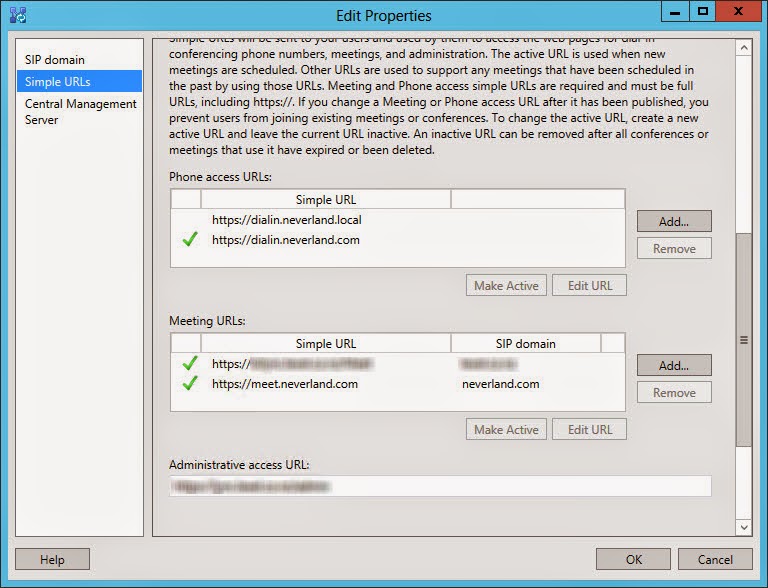The image size is (768, 588).
Task: Select SIP domain in left pane
Action: coord(55,60)
